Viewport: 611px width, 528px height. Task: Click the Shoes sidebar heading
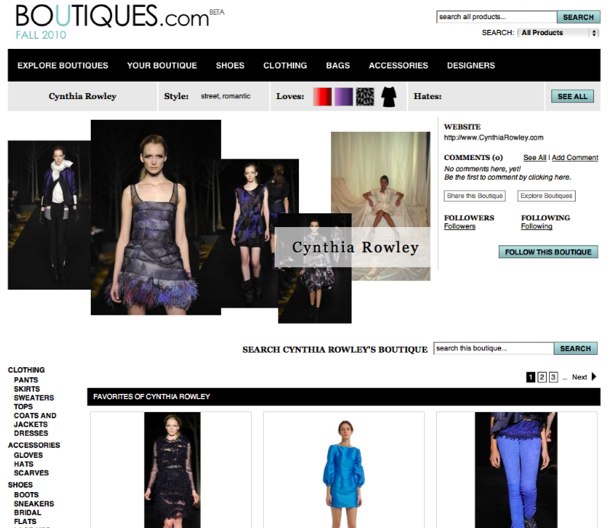tap(20, 485)
